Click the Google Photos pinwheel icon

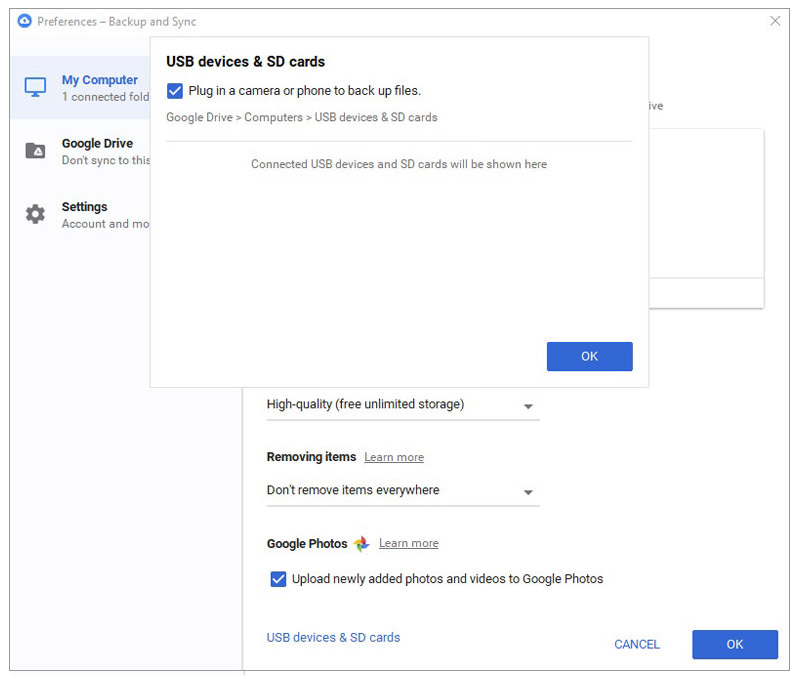point(362,544)
